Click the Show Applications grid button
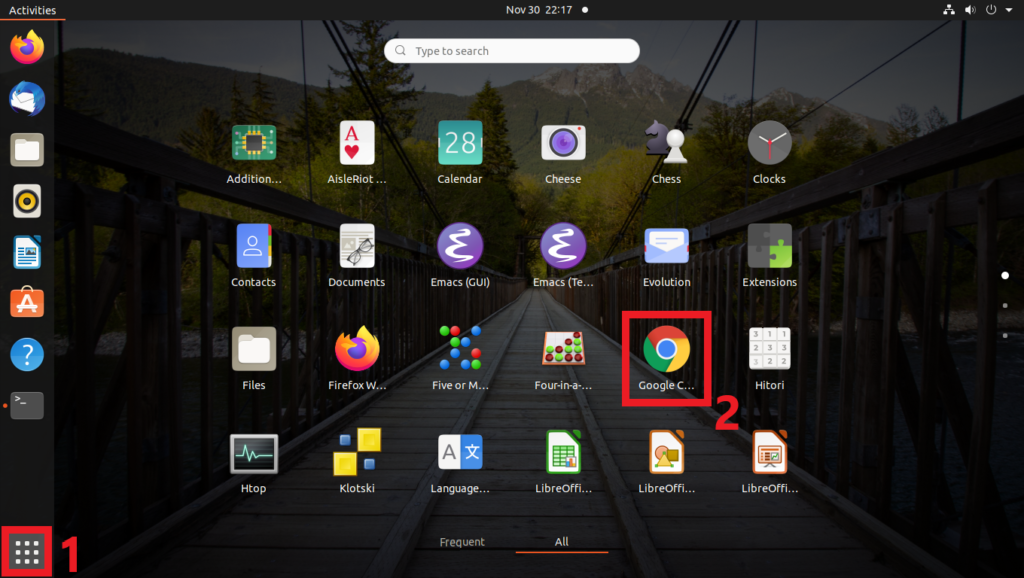 27,551
